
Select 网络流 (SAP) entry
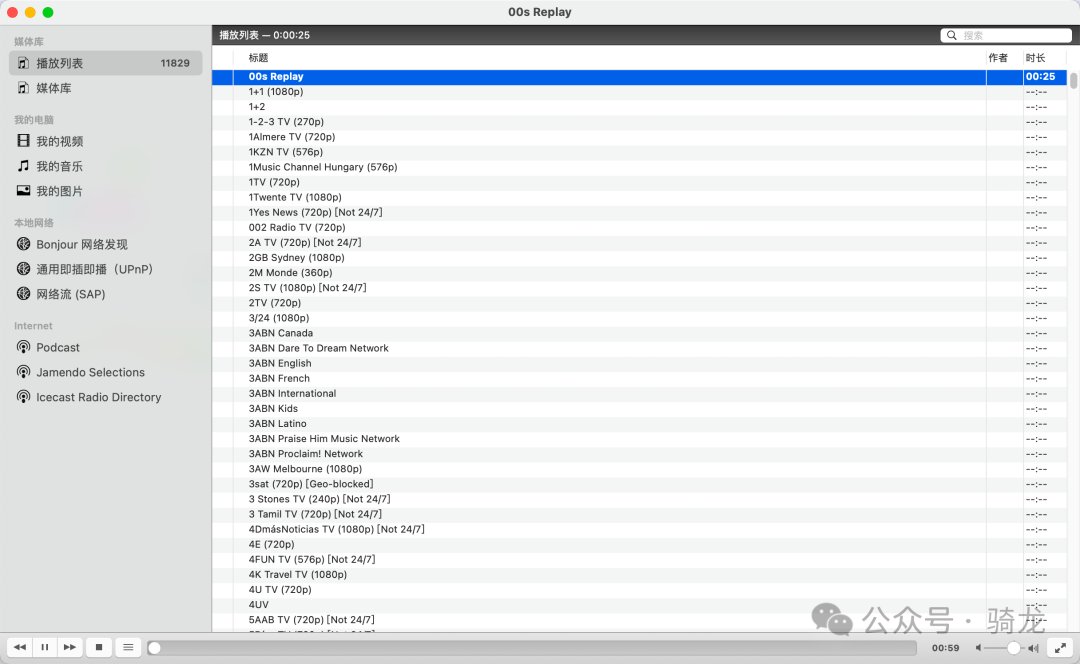coord(105,294)
